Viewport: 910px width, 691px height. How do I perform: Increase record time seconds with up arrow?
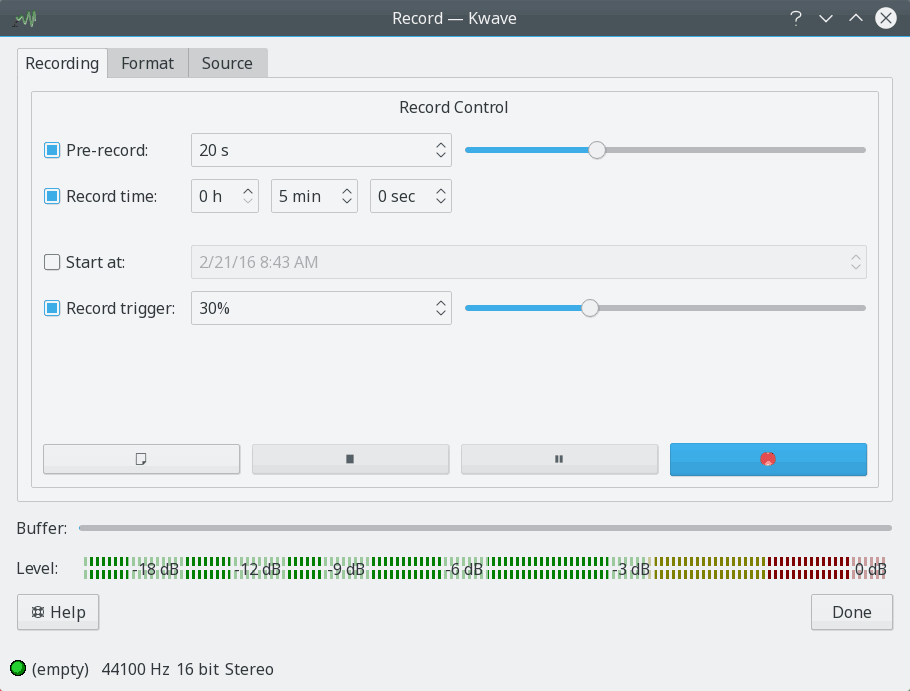(440, 191)
